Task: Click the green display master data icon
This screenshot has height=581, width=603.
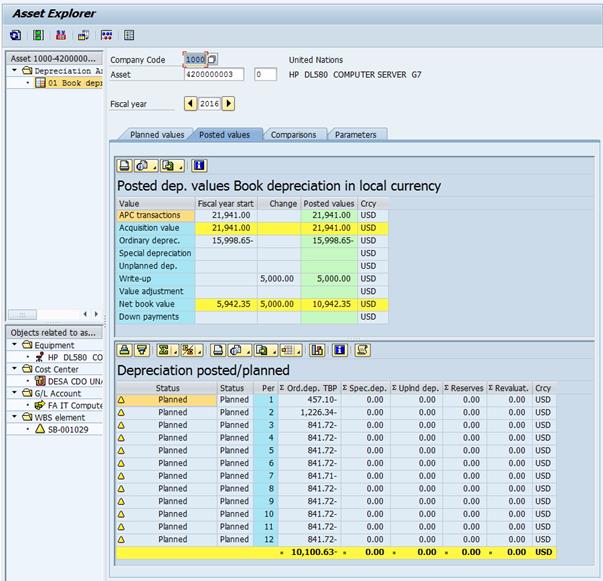Action: tap(39, 35)
